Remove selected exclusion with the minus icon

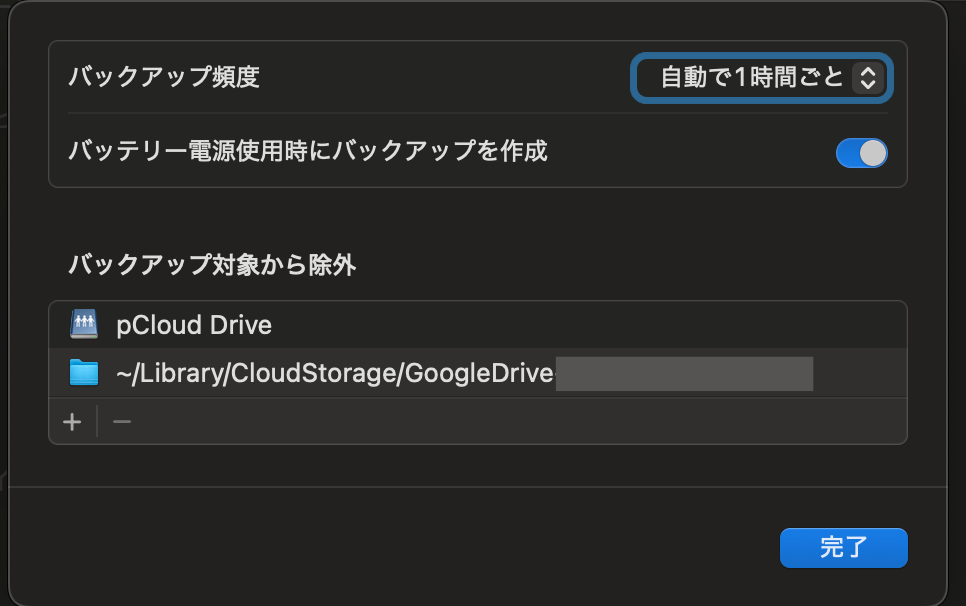(x=122, y=422)
